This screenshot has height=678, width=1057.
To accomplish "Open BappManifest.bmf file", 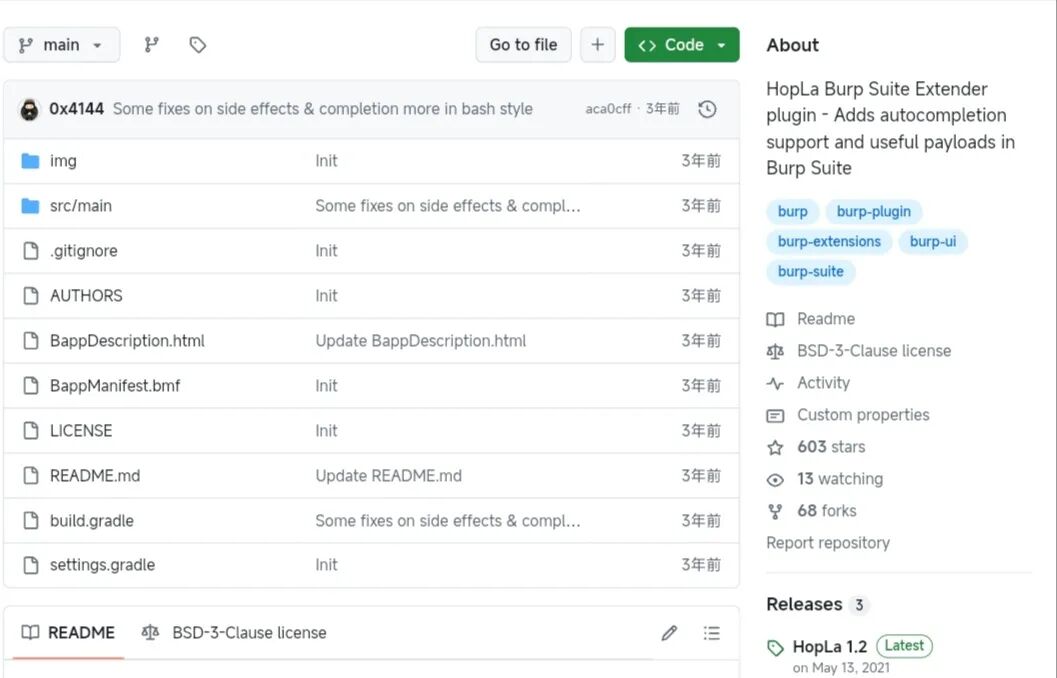I will [115, 386].
